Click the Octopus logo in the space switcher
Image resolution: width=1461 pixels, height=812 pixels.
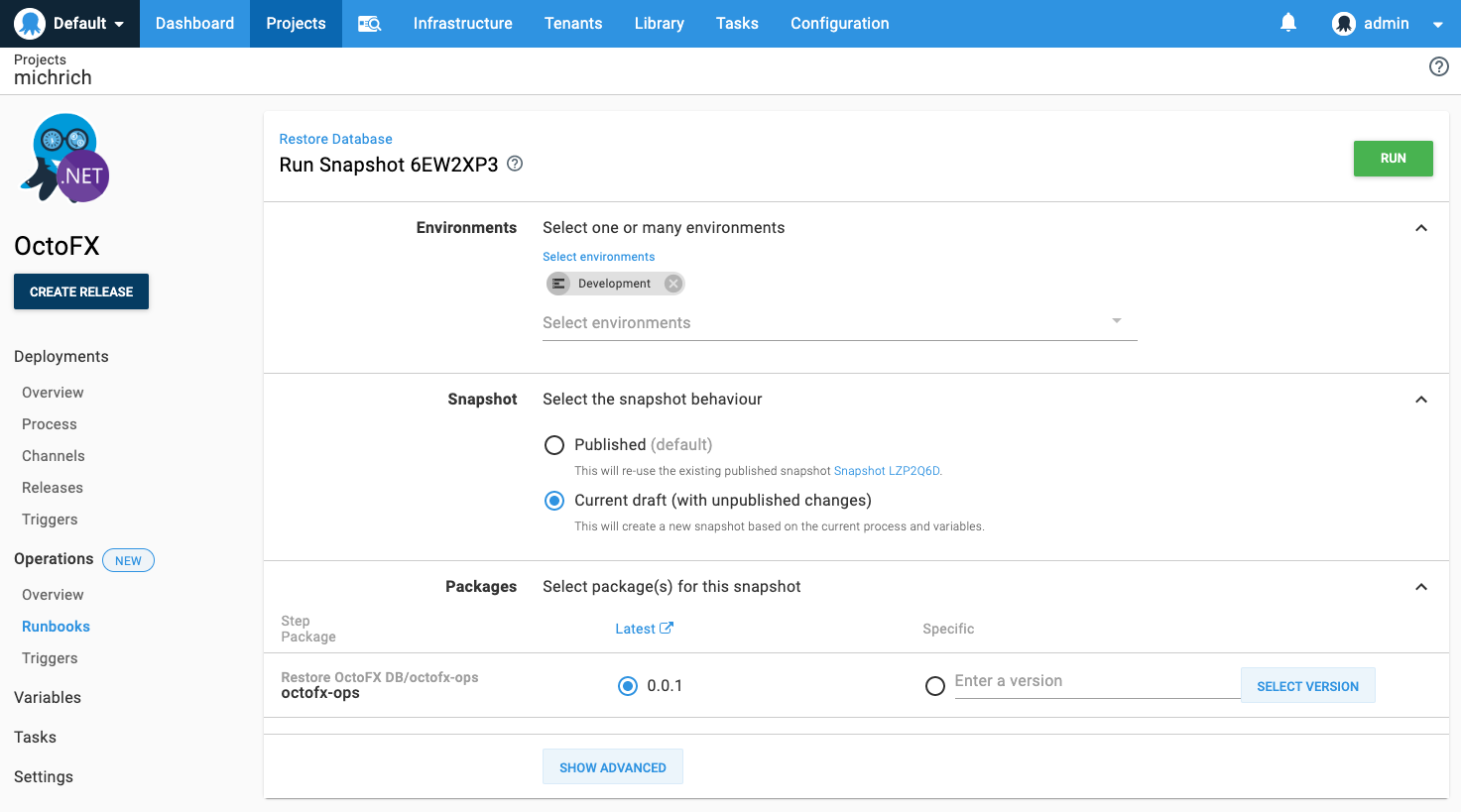click(x=30, y=24)
